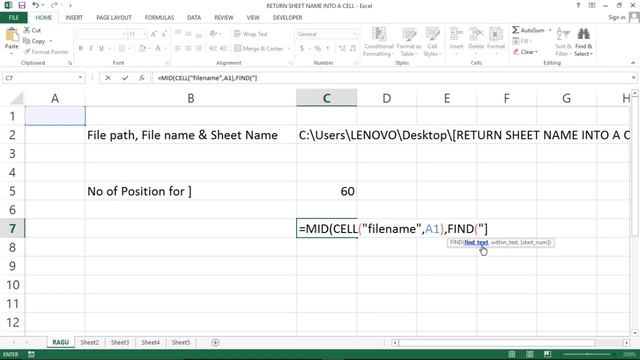Switch to the FORMULAS tab
Screen dimensions: 640x360
[x=159, y=18]
